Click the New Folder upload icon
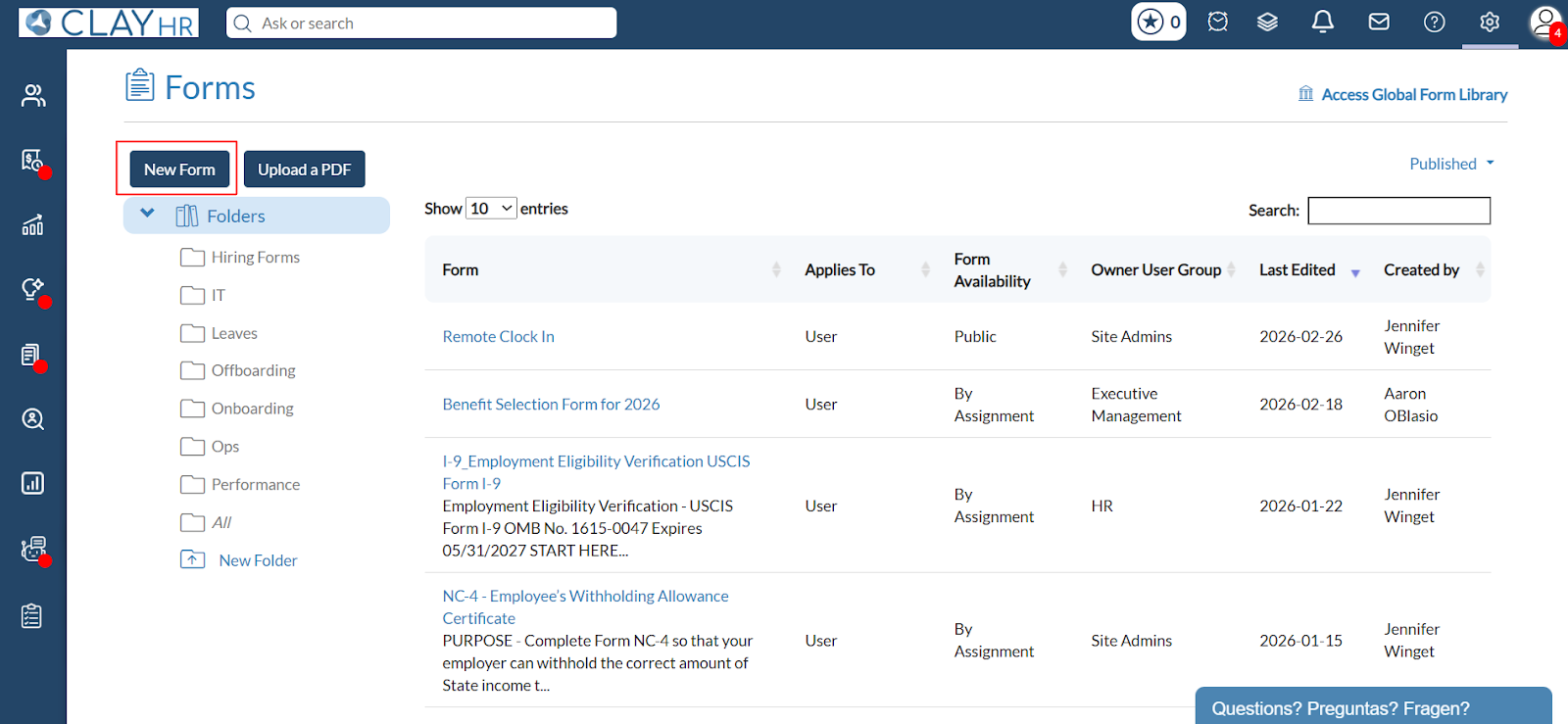The width and height of the screenshot is (1568, 724). (x=192, y=559)
